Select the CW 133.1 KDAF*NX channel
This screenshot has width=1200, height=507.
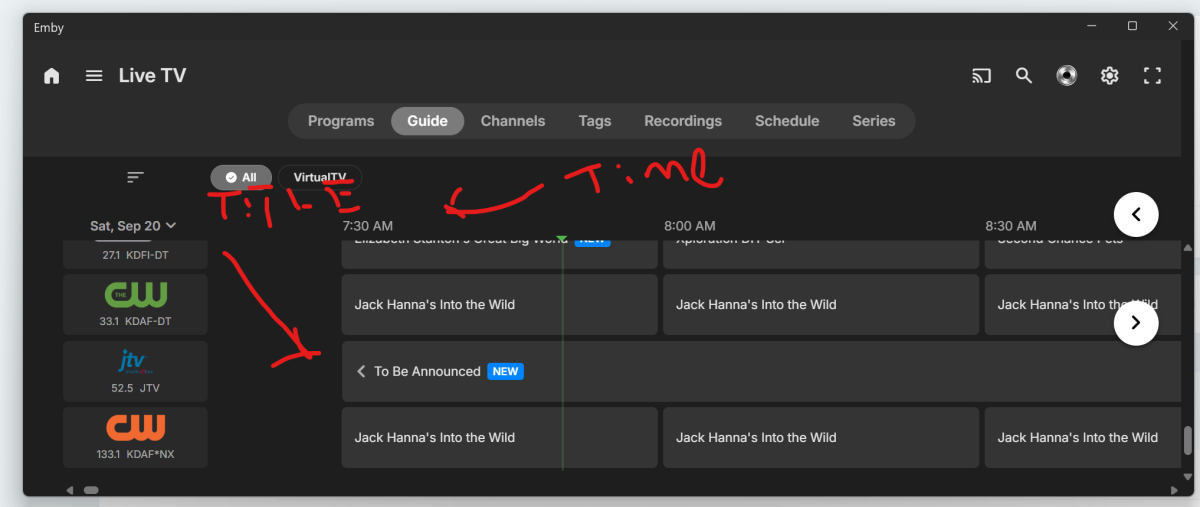tap(135, 437)
